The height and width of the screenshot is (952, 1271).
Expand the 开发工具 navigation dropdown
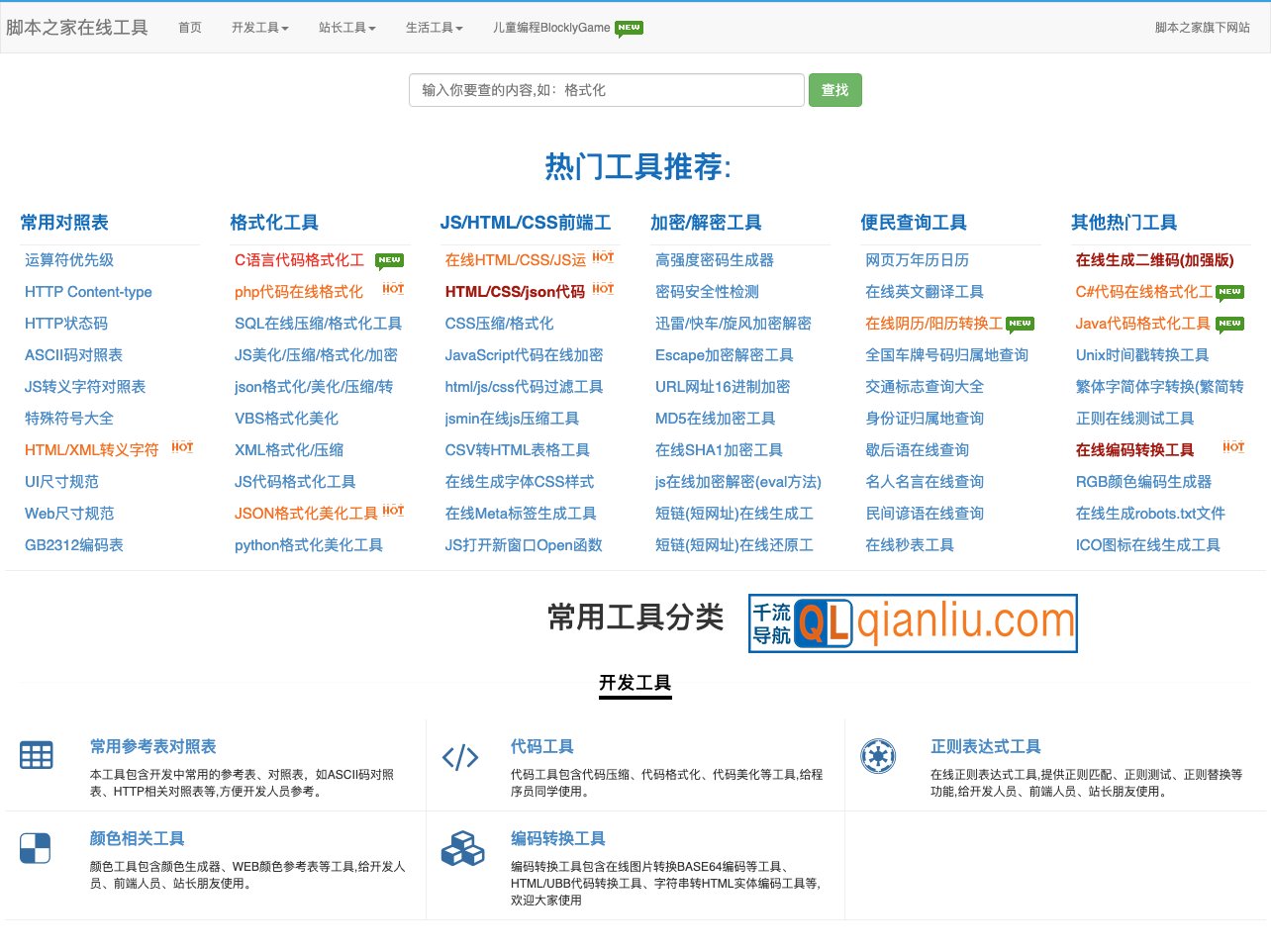[x=260, y=29]
